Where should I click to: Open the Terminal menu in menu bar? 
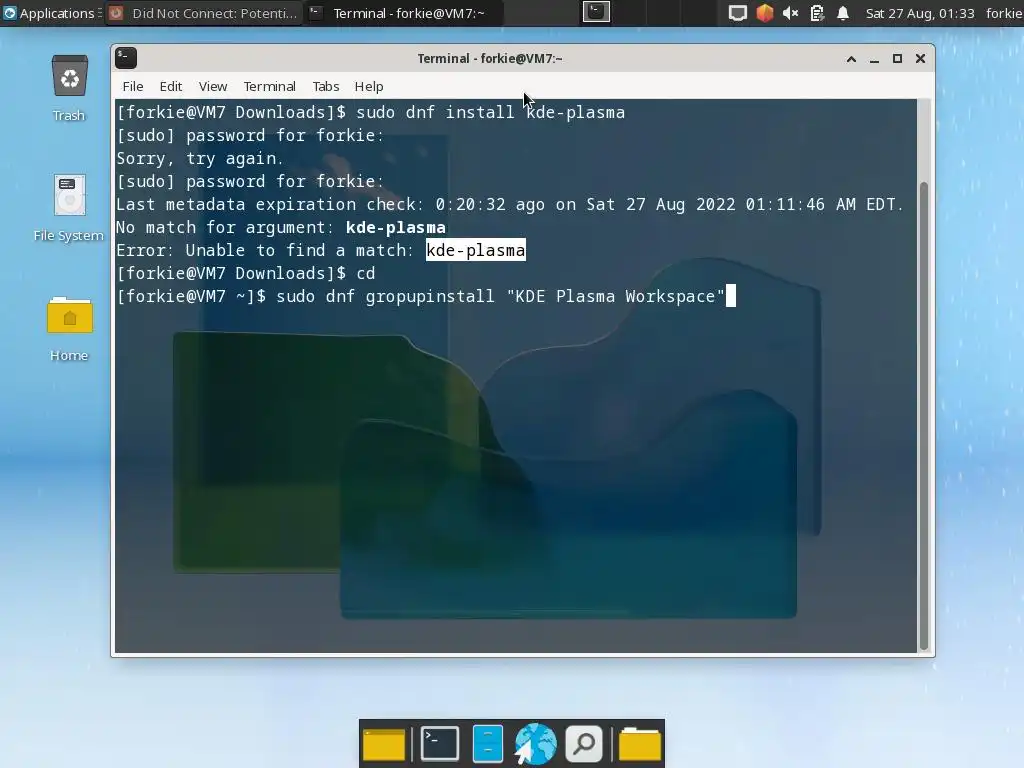point(270,86)
